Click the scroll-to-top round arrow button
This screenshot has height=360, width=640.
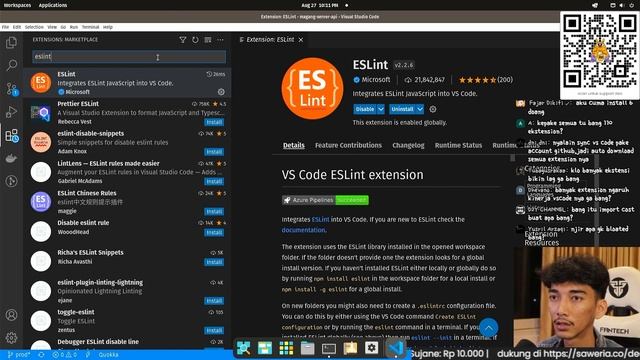point(489,327)
